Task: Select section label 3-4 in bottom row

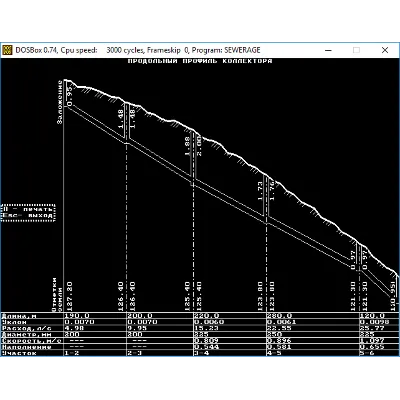Action: pos(201,353)
